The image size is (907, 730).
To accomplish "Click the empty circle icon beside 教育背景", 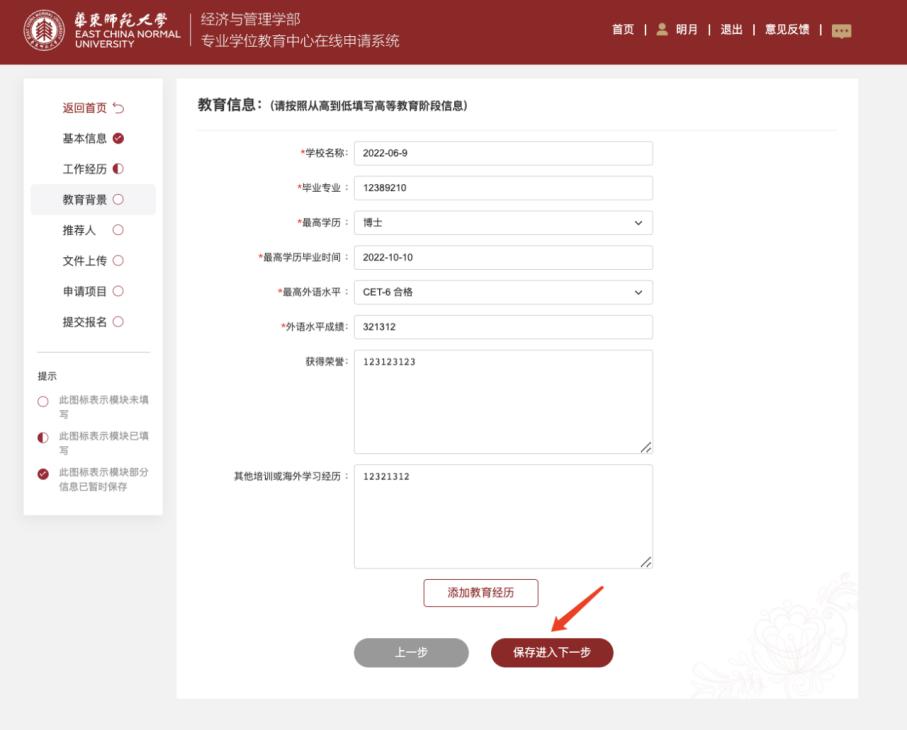I will [119, 200].
